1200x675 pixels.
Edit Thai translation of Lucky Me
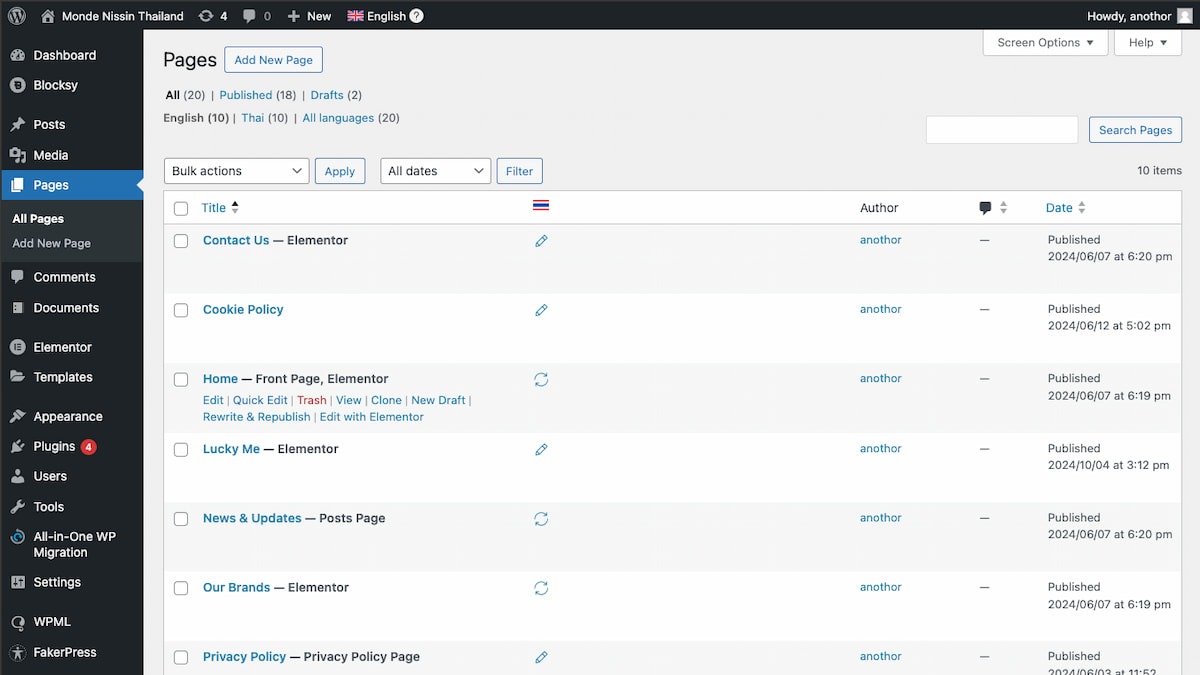point(541,450)
